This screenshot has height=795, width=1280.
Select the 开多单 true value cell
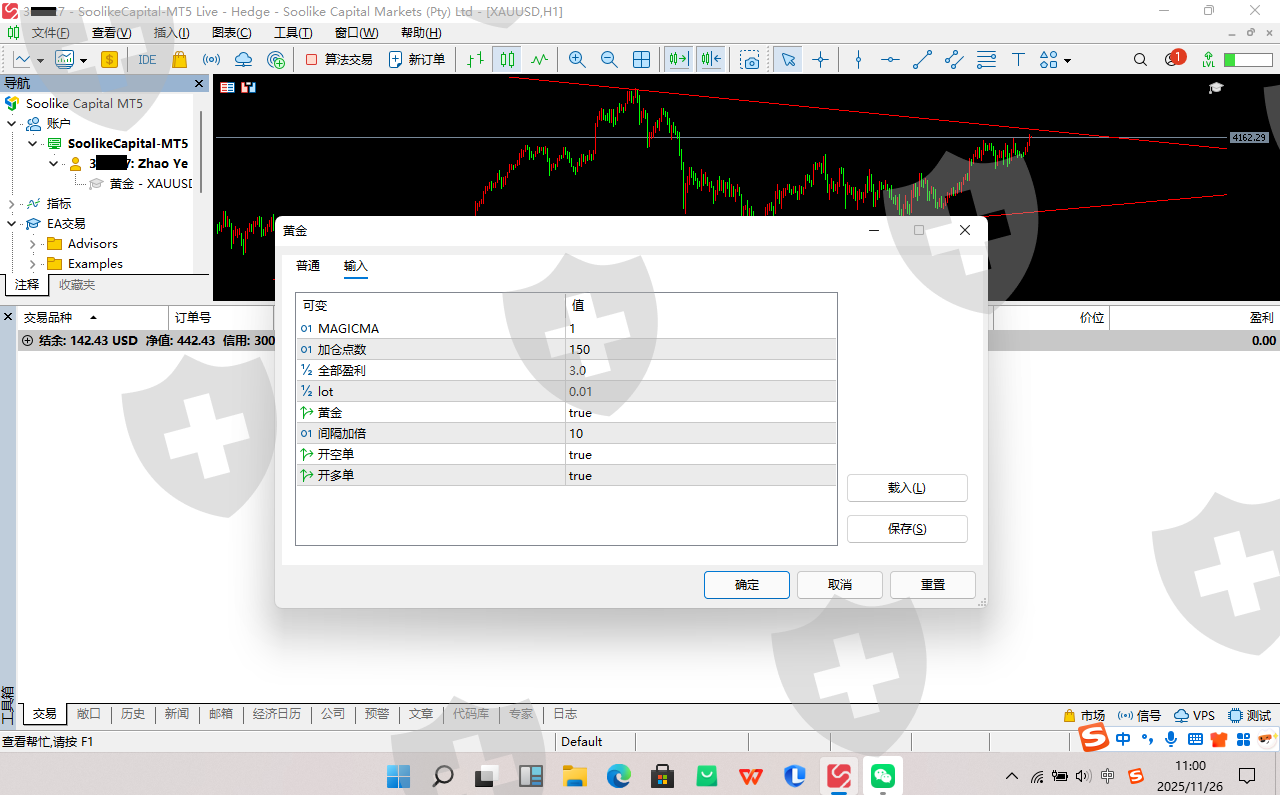tap(700, 475)
